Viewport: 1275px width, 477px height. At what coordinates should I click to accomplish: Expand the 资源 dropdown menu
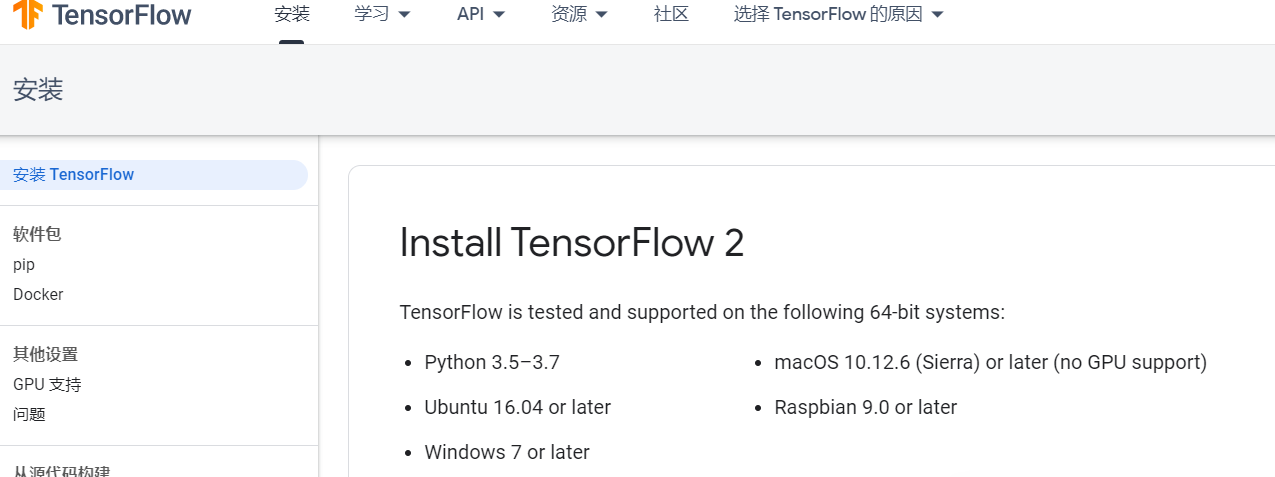(x=579, y=14)
